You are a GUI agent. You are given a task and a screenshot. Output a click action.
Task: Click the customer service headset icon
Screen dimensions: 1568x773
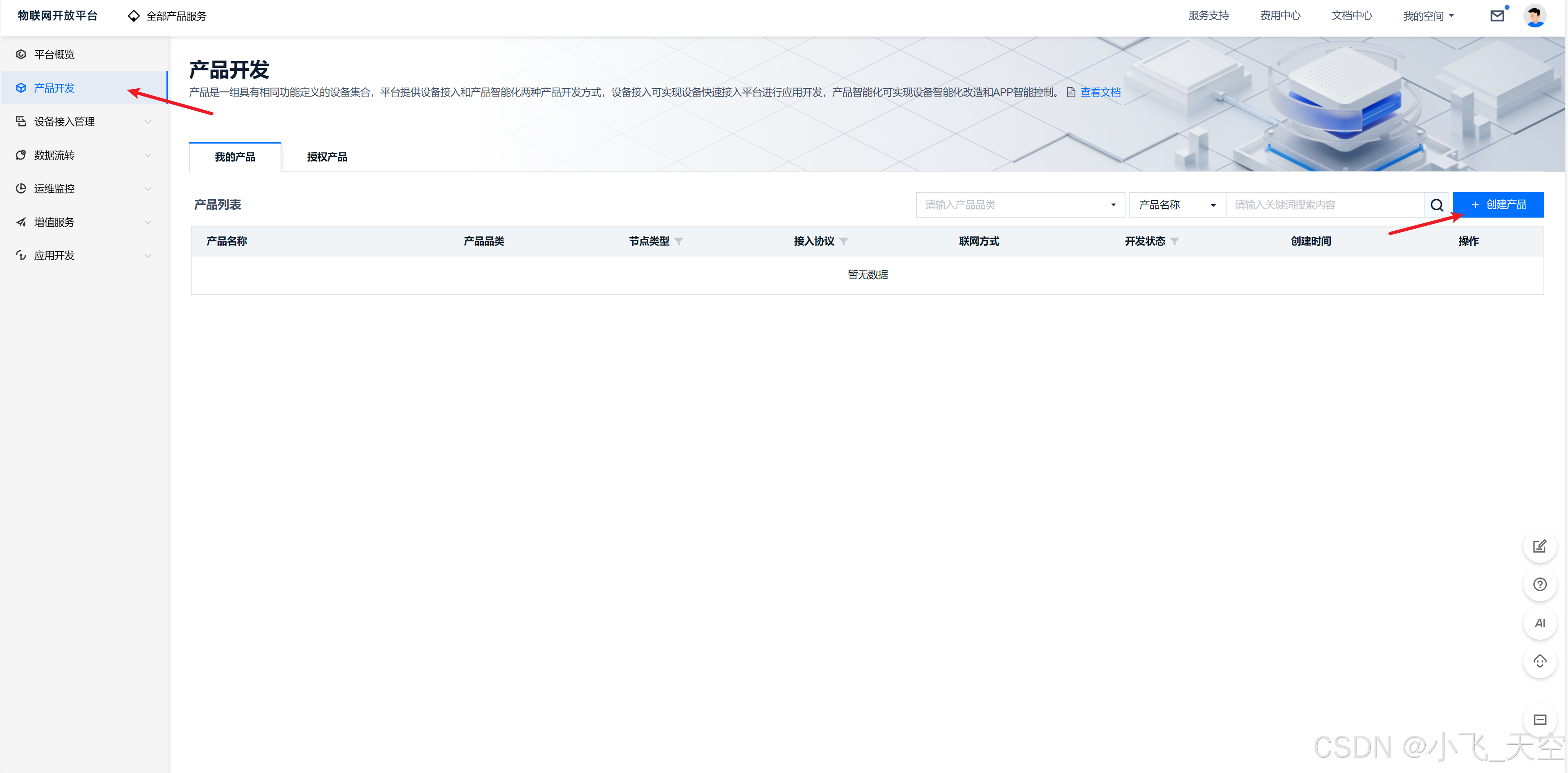pos(1539,661)
